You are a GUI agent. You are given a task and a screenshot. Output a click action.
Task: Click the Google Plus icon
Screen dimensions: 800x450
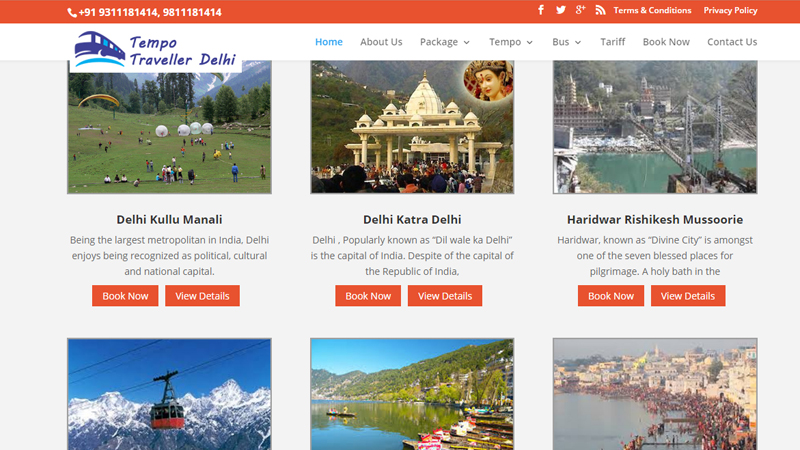pos(580,10)
